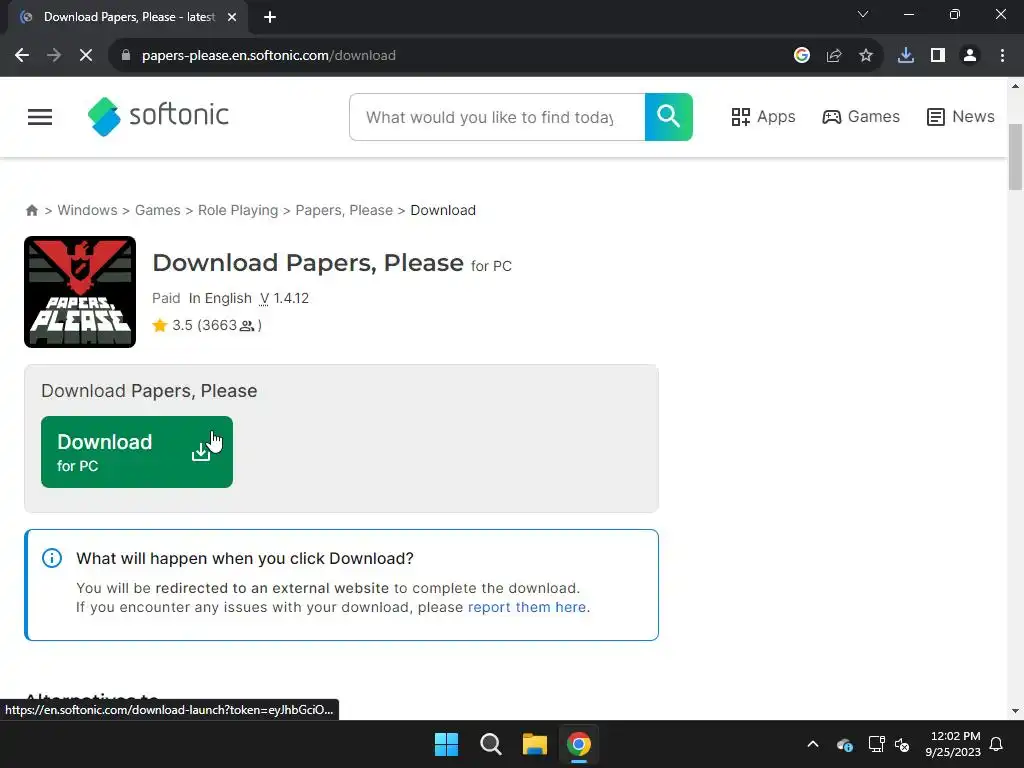Click the Google icon in address bar

tap(802, 56)
